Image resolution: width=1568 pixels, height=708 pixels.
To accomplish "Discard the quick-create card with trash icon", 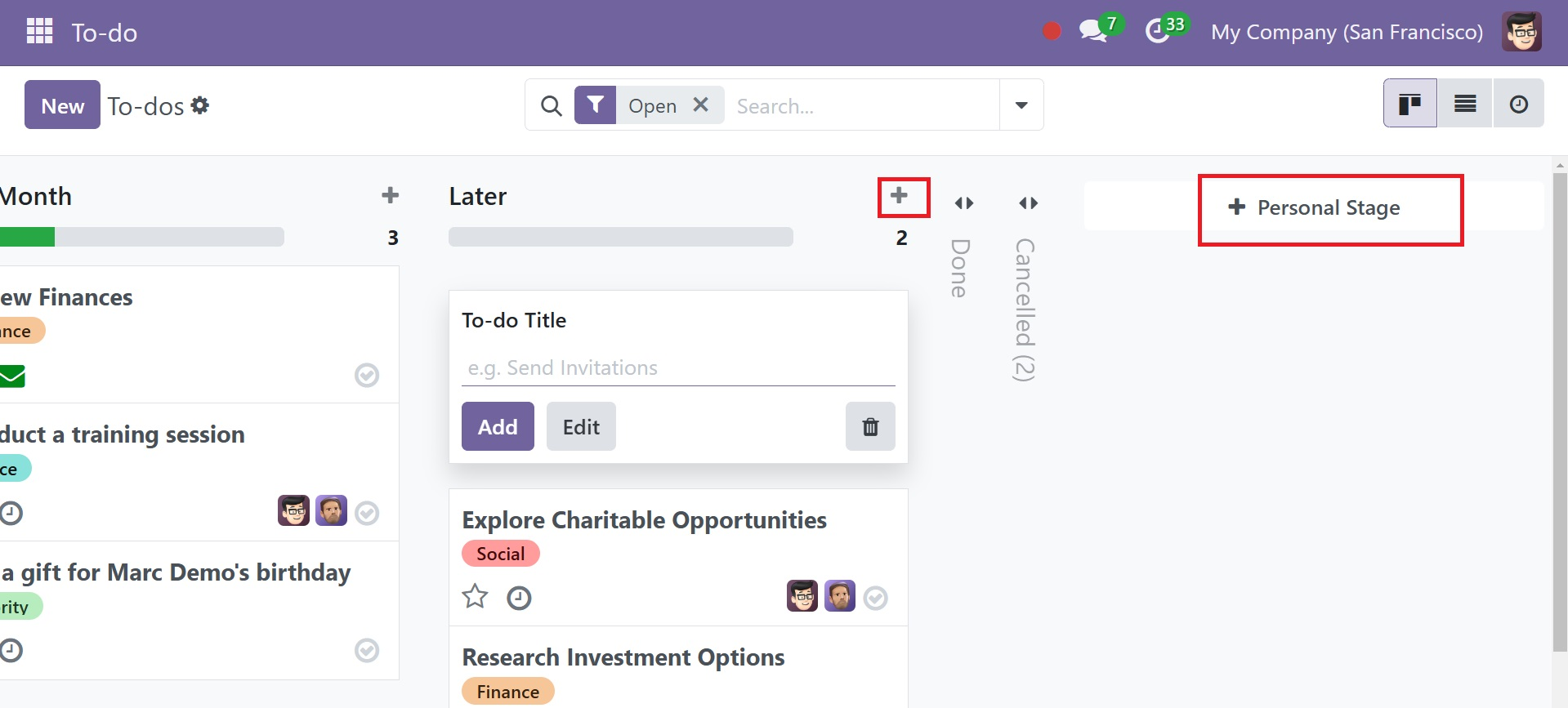I will coord(870,426).
